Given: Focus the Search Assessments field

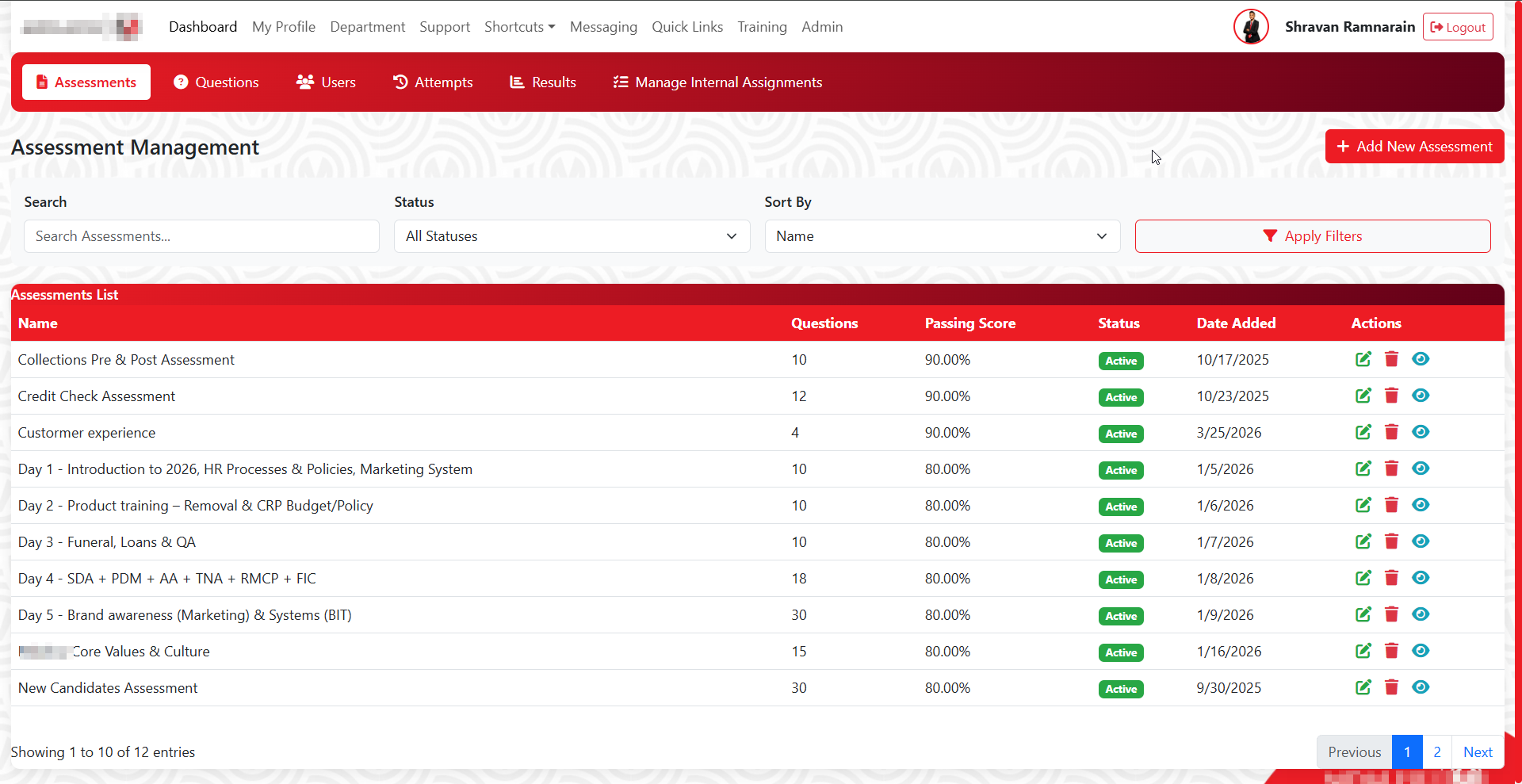Looking at the screenshot, I should (x=201, y=236).
